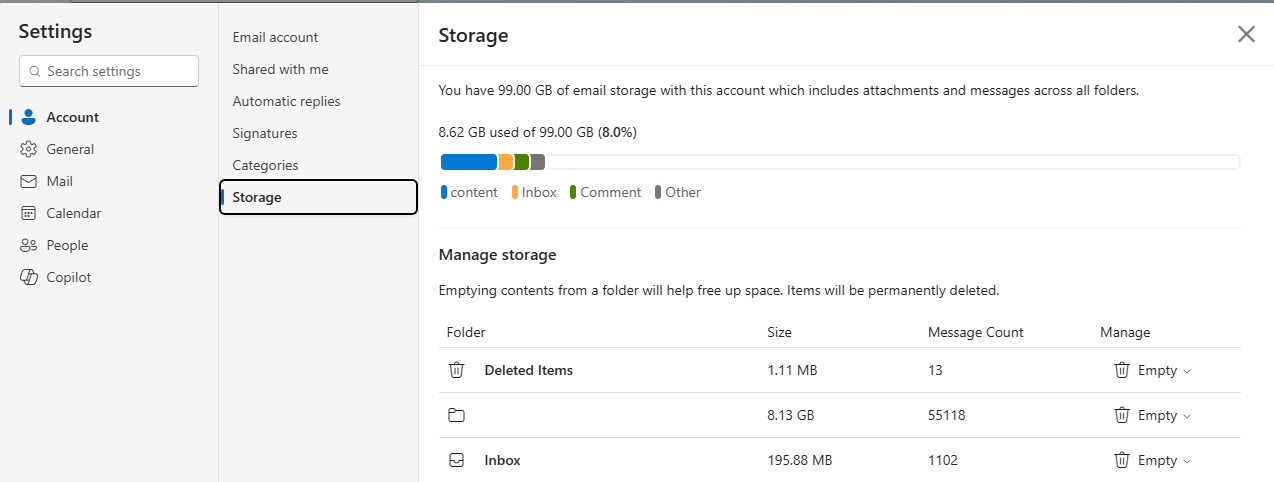1274x482 pixels.
Task: Open the Mail envelope icon
Action: click(x=29, y=181)
